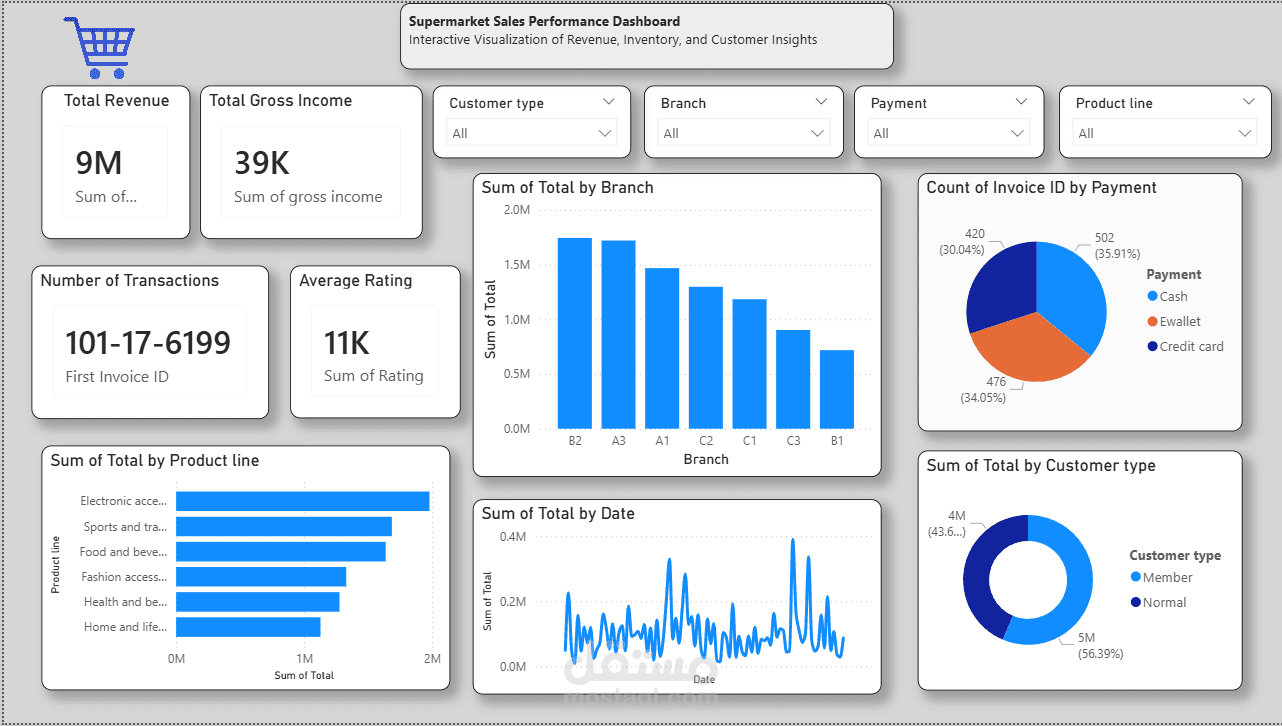Select the Food and beverages product bar
This screenshot has width=1282, height=726.
281,551
